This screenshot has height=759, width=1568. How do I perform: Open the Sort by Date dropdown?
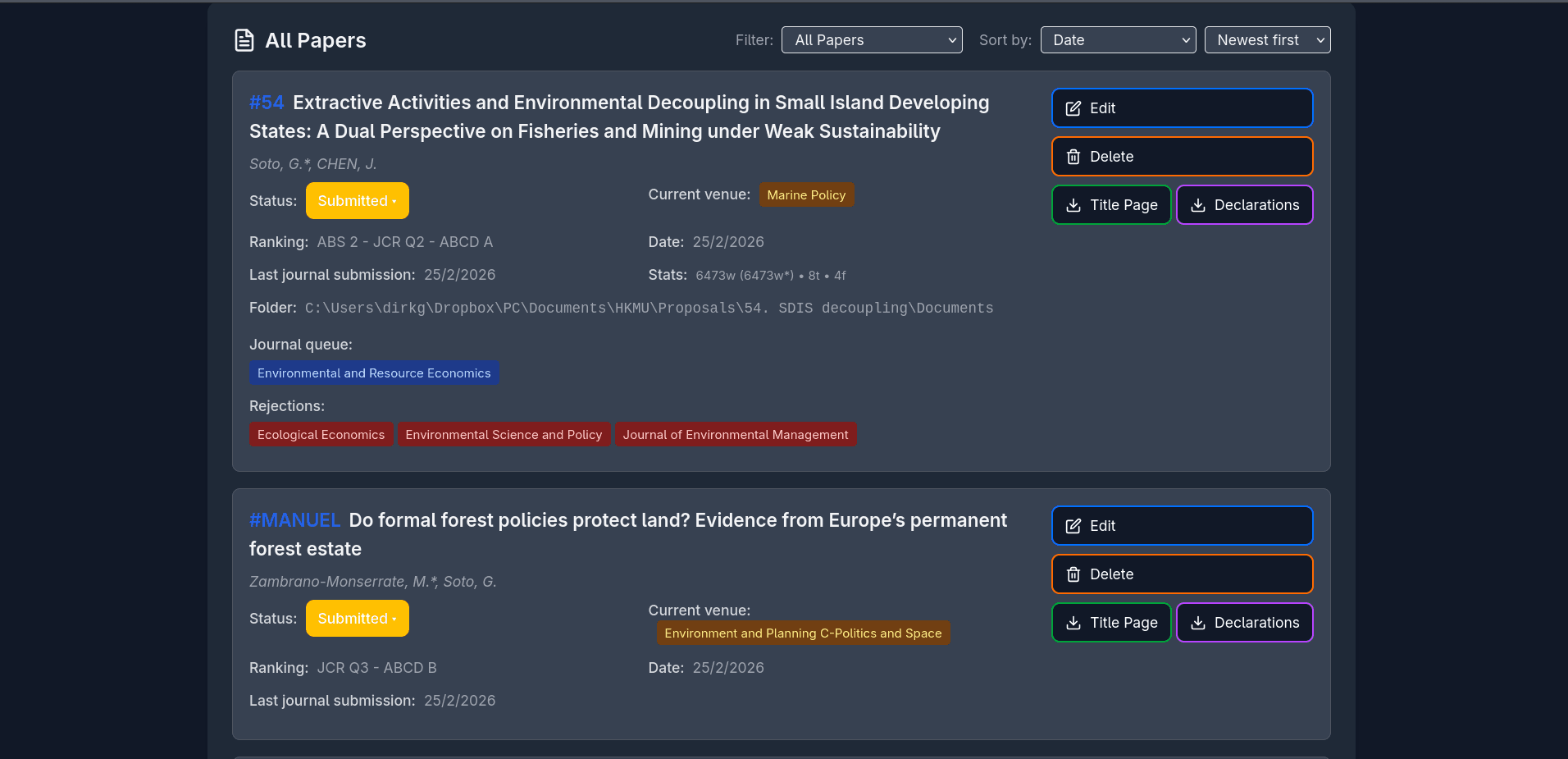[1118, 39]
